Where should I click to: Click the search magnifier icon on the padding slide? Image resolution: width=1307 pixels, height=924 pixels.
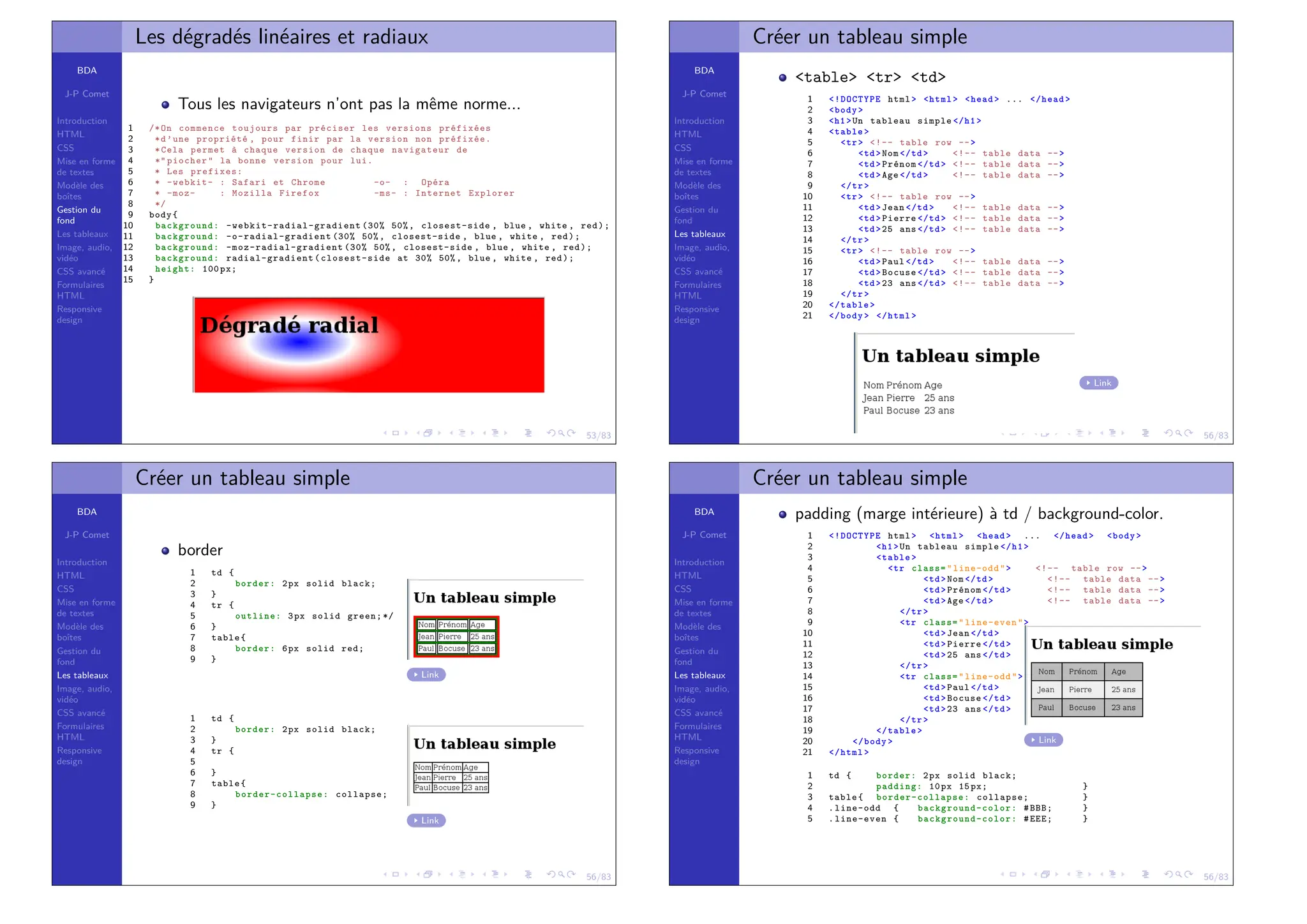(1179, 874)
